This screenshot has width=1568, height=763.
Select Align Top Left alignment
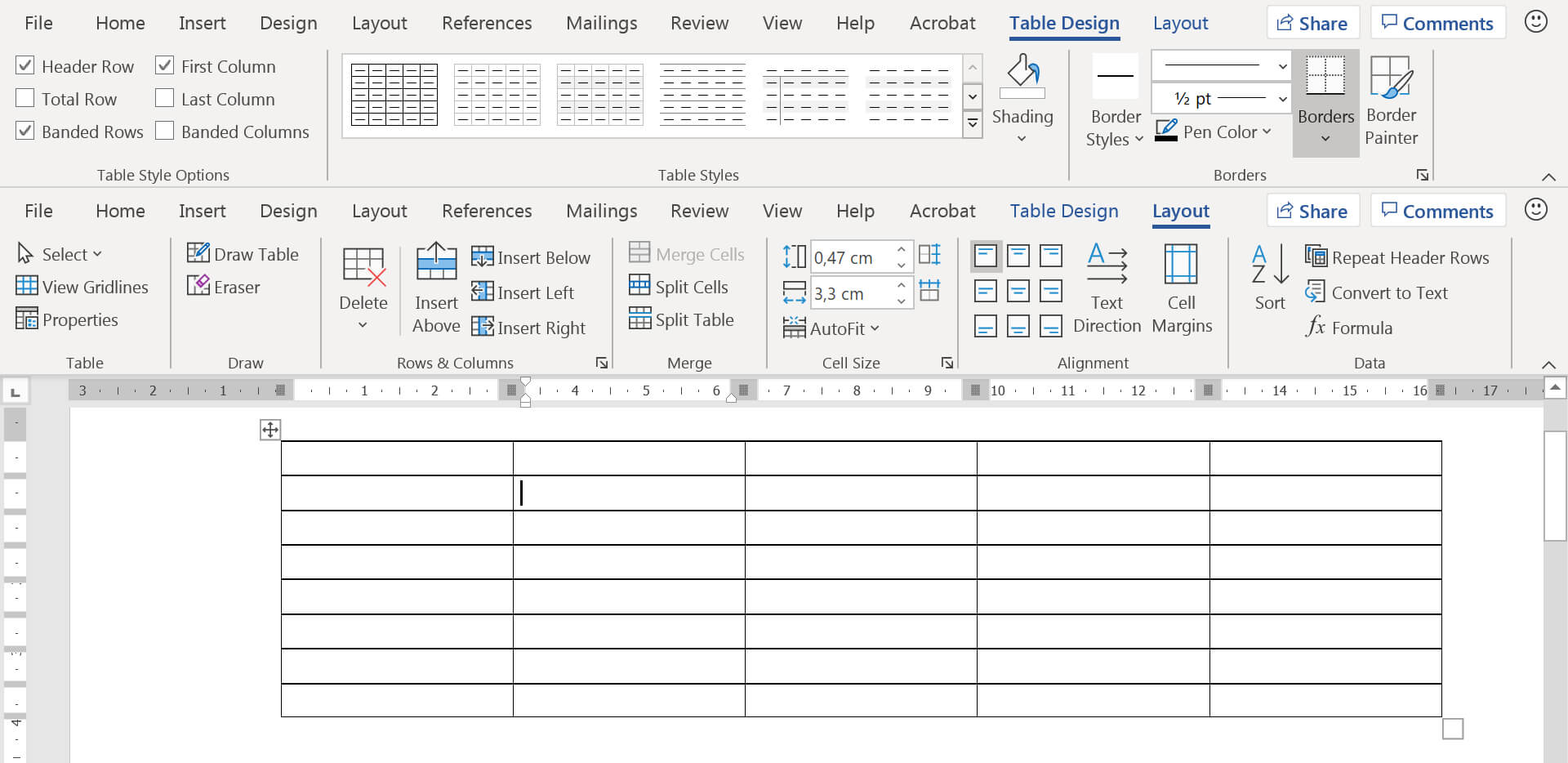[986, 256]
